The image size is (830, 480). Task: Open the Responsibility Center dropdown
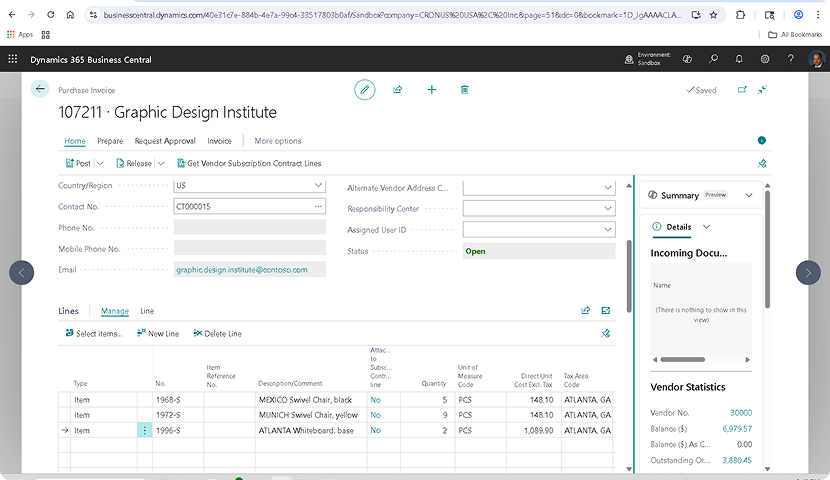pos(607,208)
